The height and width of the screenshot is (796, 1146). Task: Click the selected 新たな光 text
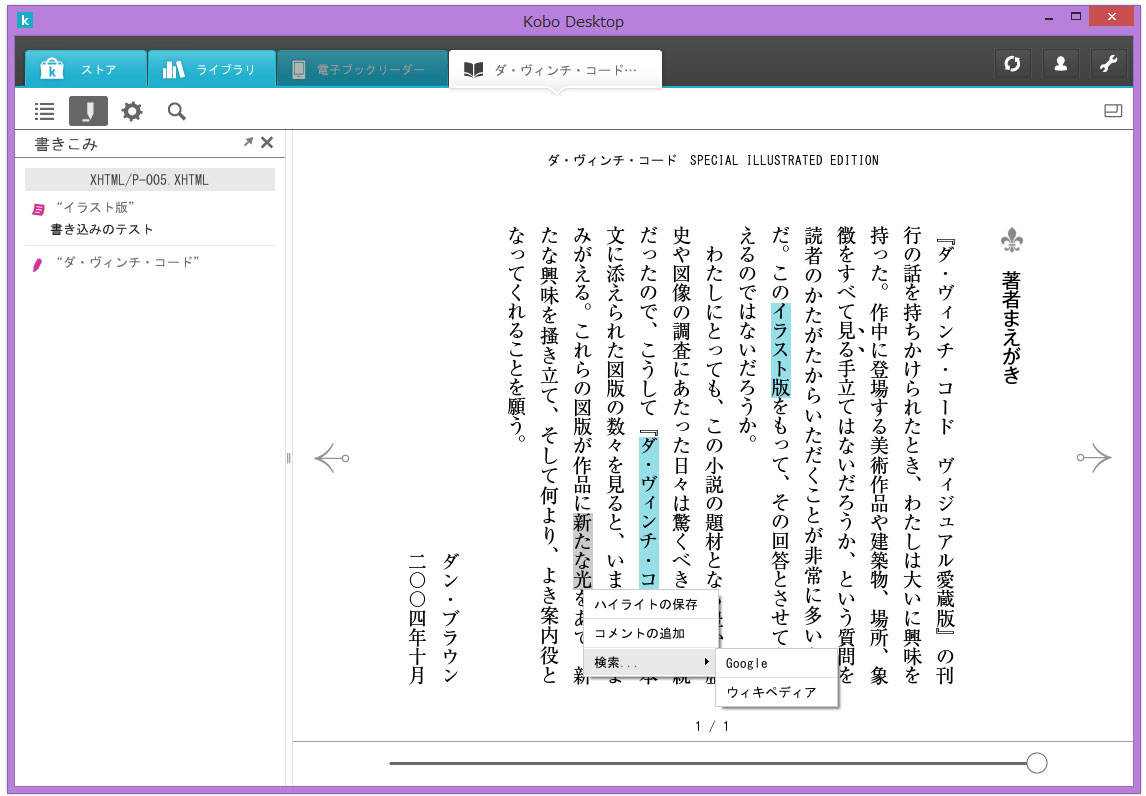(x=583, y=551)
